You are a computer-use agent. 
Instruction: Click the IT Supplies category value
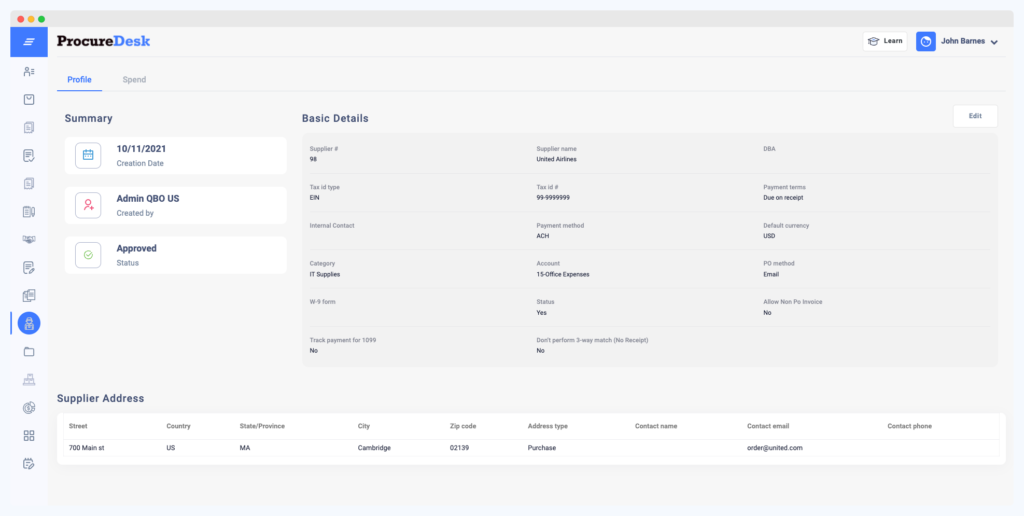(x=325, y=274)
